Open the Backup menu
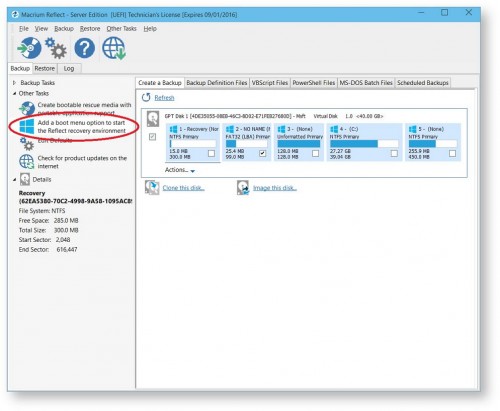 point(64,29)
